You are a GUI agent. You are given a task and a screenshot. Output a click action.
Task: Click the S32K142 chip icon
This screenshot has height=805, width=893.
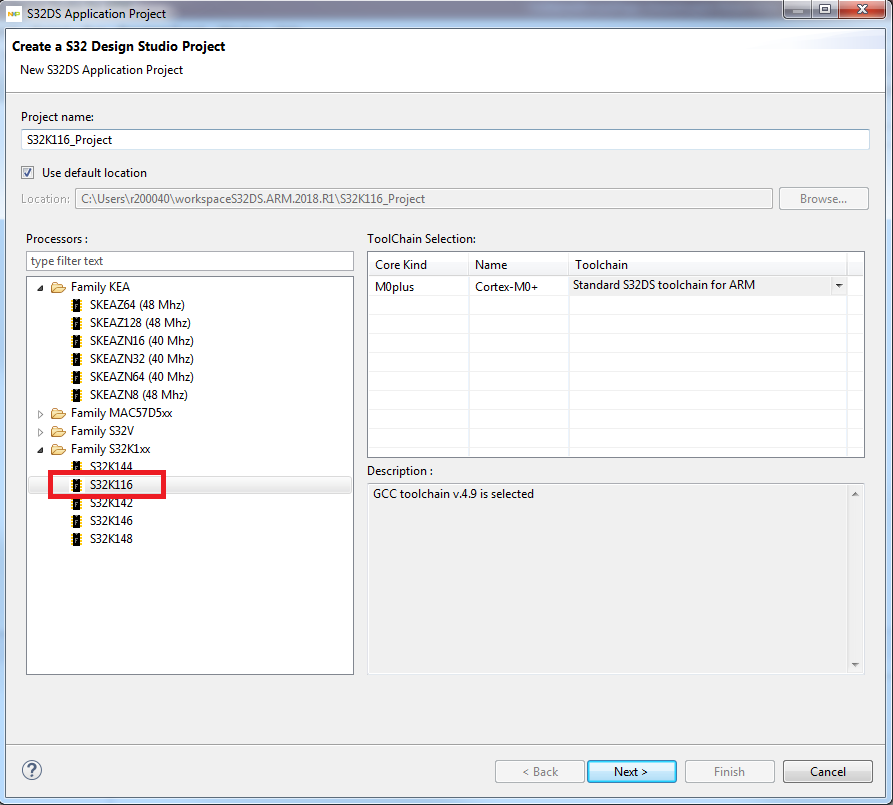point(76,503)
